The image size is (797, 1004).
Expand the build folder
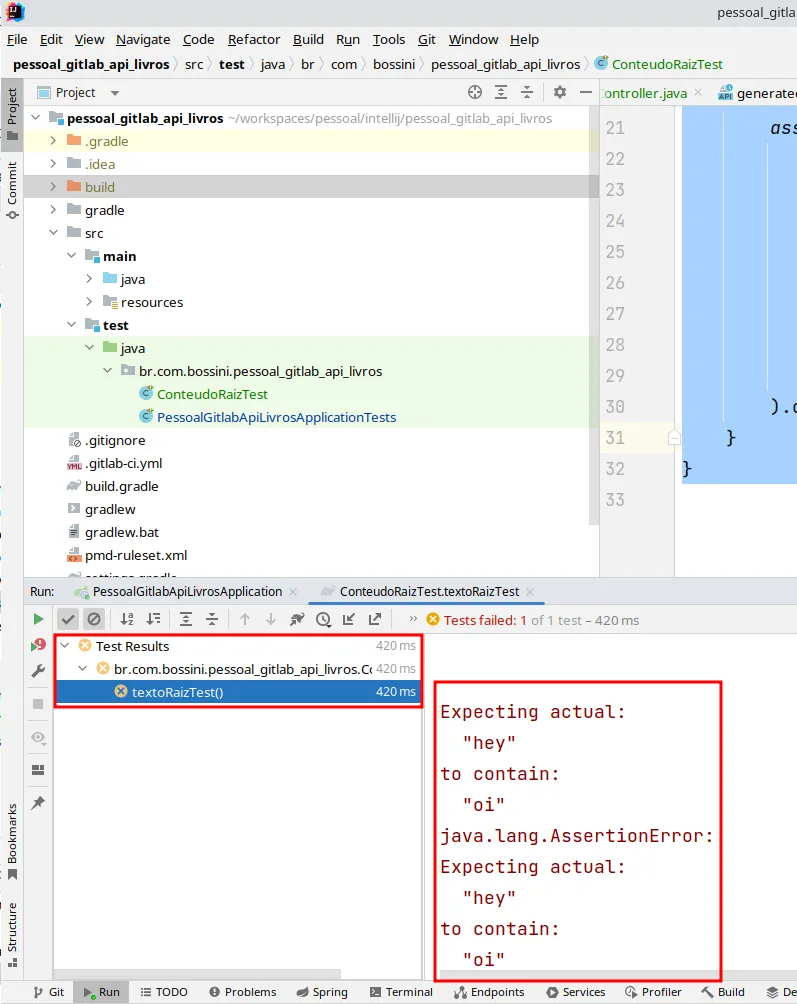(x=54, y=187)
